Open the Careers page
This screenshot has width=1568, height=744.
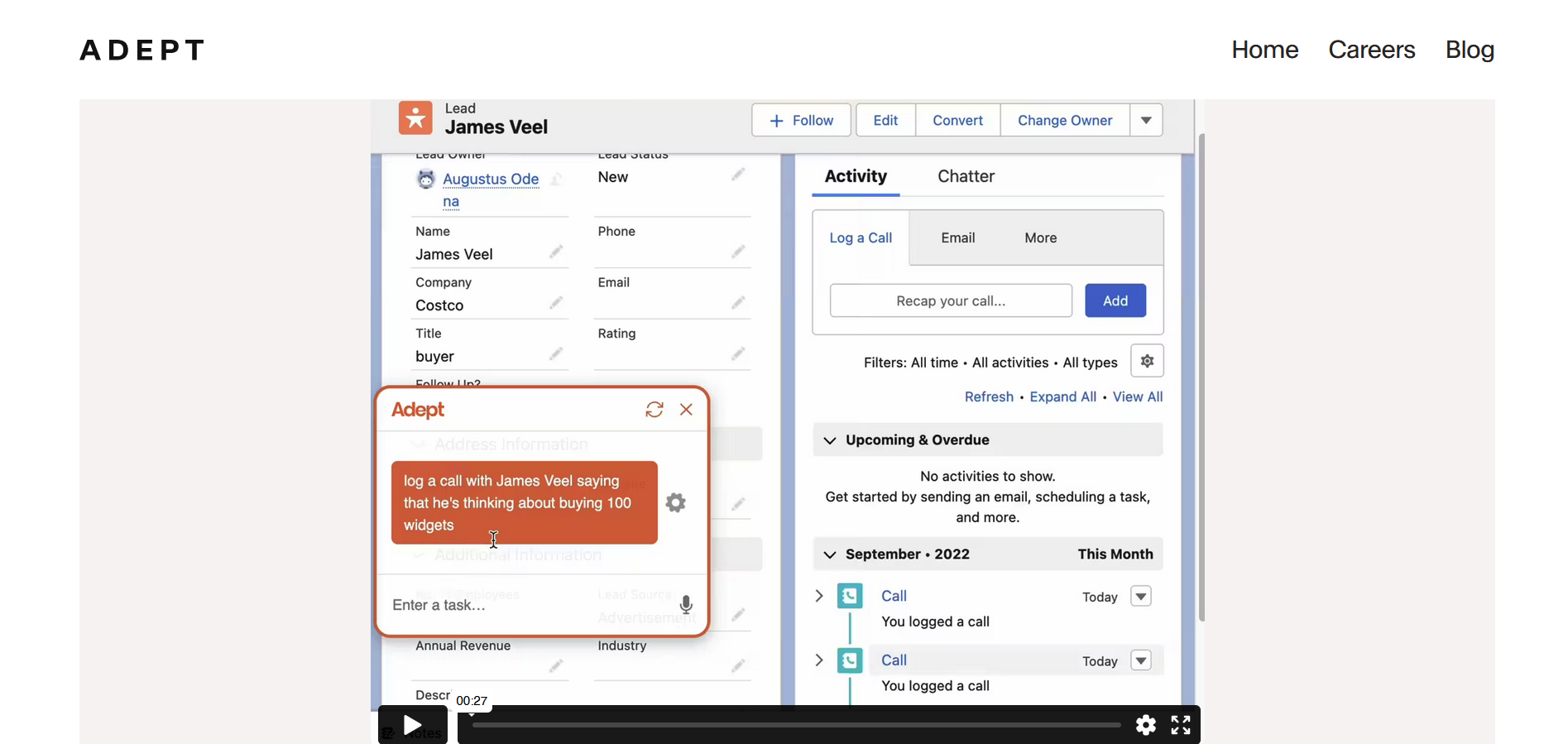coord(1372,50)
